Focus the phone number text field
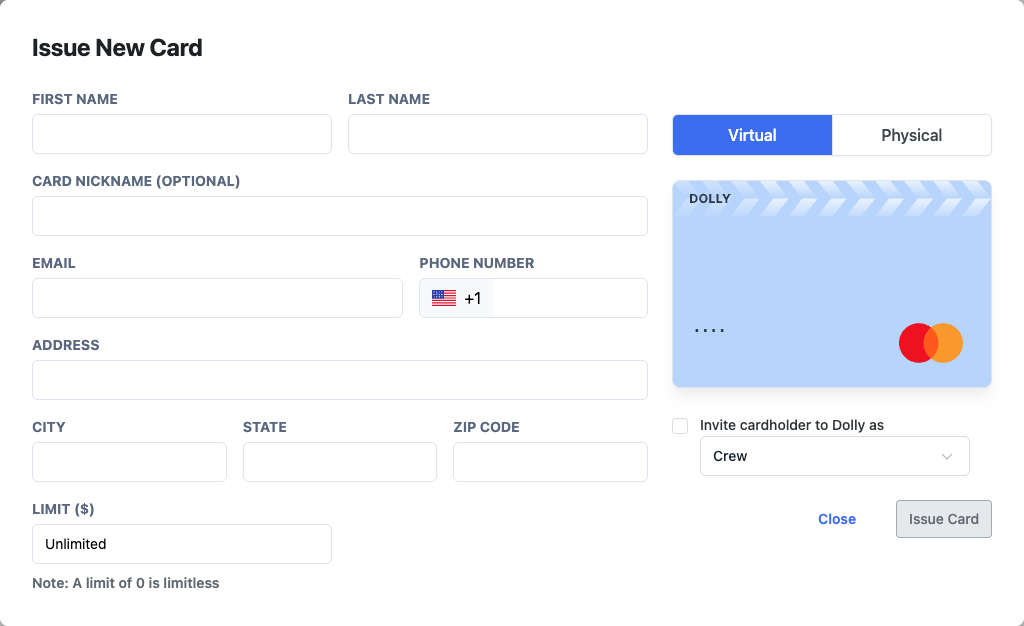1024x626 pixels. pyautogui.click(x=569, y=298)
